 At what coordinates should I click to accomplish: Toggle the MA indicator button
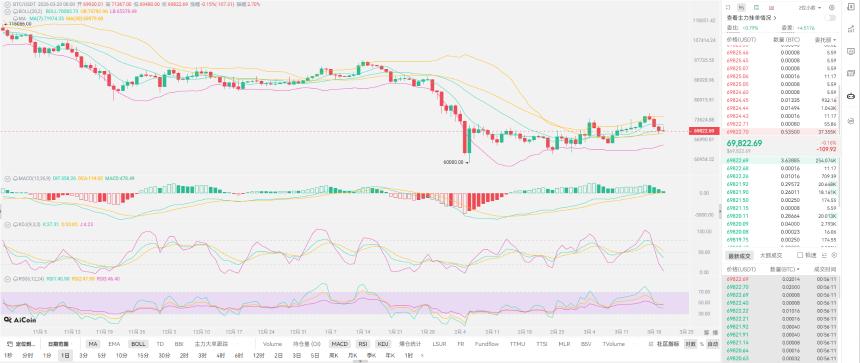click(x=93, y=344)
